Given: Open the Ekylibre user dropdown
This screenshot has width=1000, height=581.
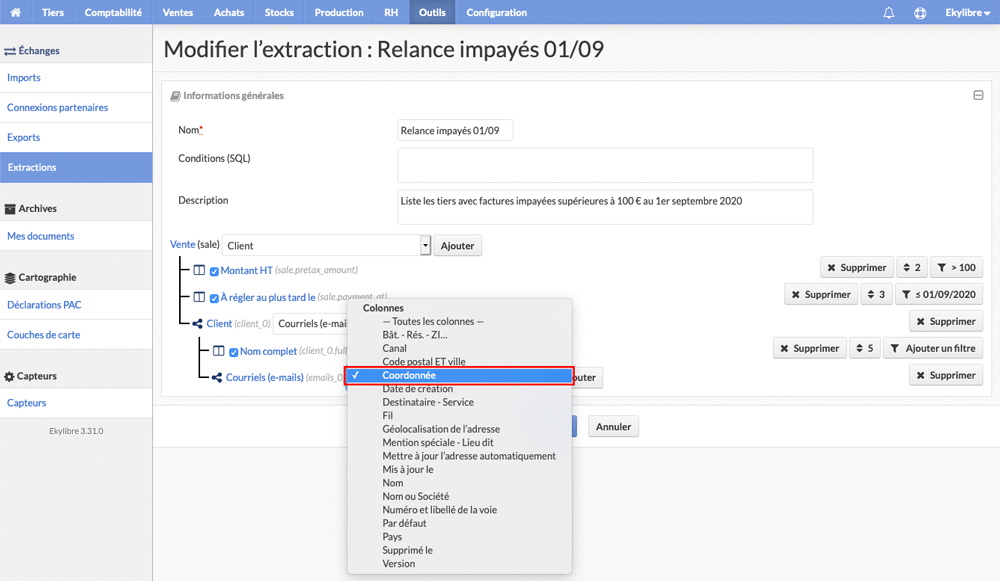Looking at the screenshot, I should pyautogui.click(x=967, y=12).
